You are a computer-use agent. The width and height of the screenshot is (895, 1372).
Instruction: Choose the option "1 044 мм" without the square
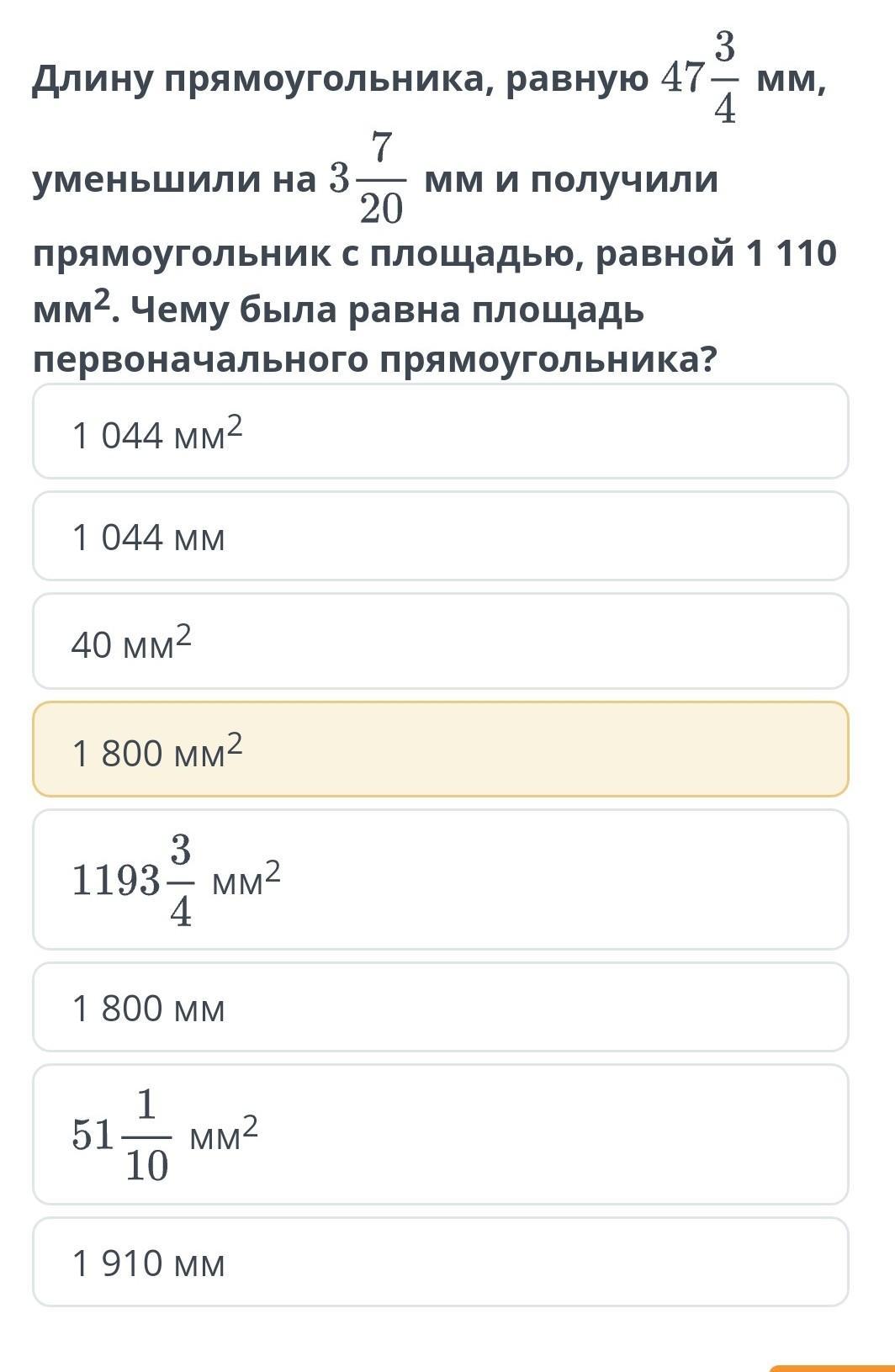(x=440, y=537)
